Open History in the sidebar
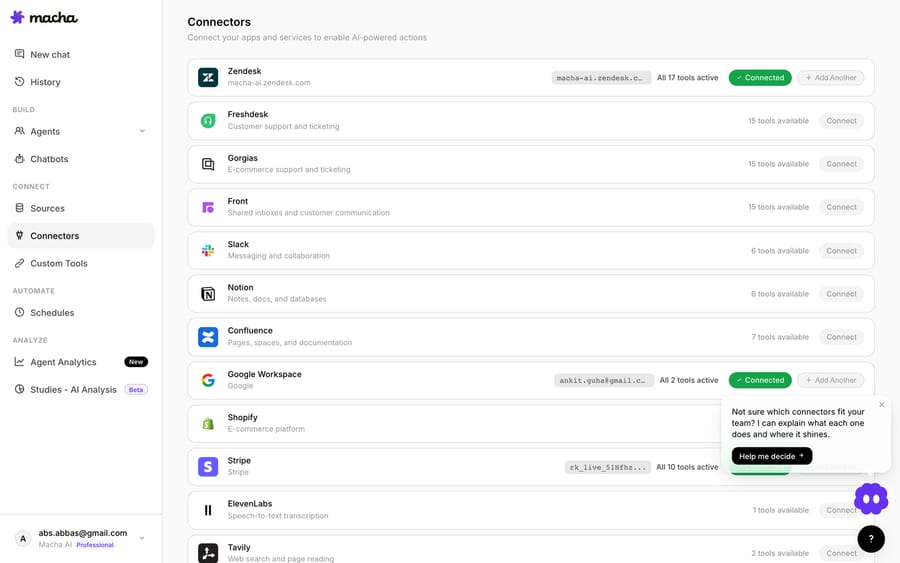This screenshot has height=563, width=900. pos(81,82)
